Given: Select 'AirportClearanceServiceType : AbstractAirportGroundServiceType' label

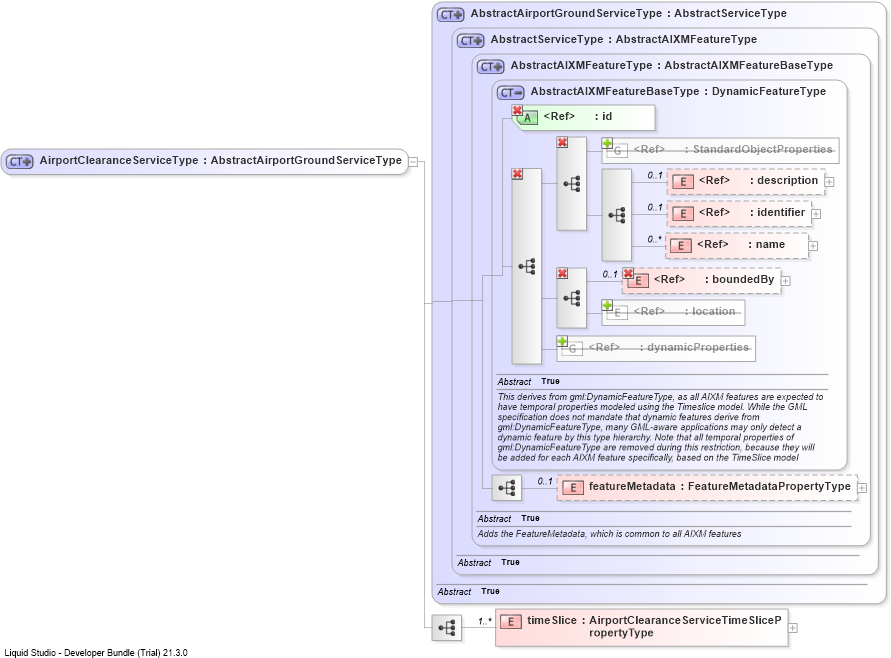Looking at the screenshot, I should [x=220, y=161].
